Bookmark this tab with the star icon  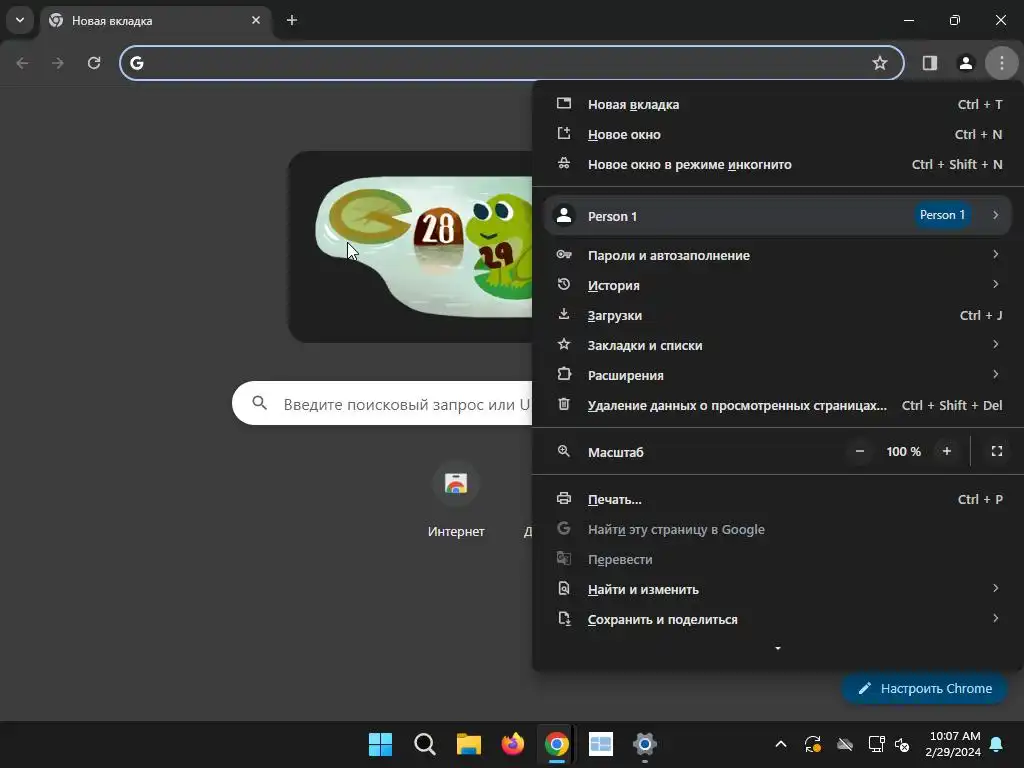880,63
